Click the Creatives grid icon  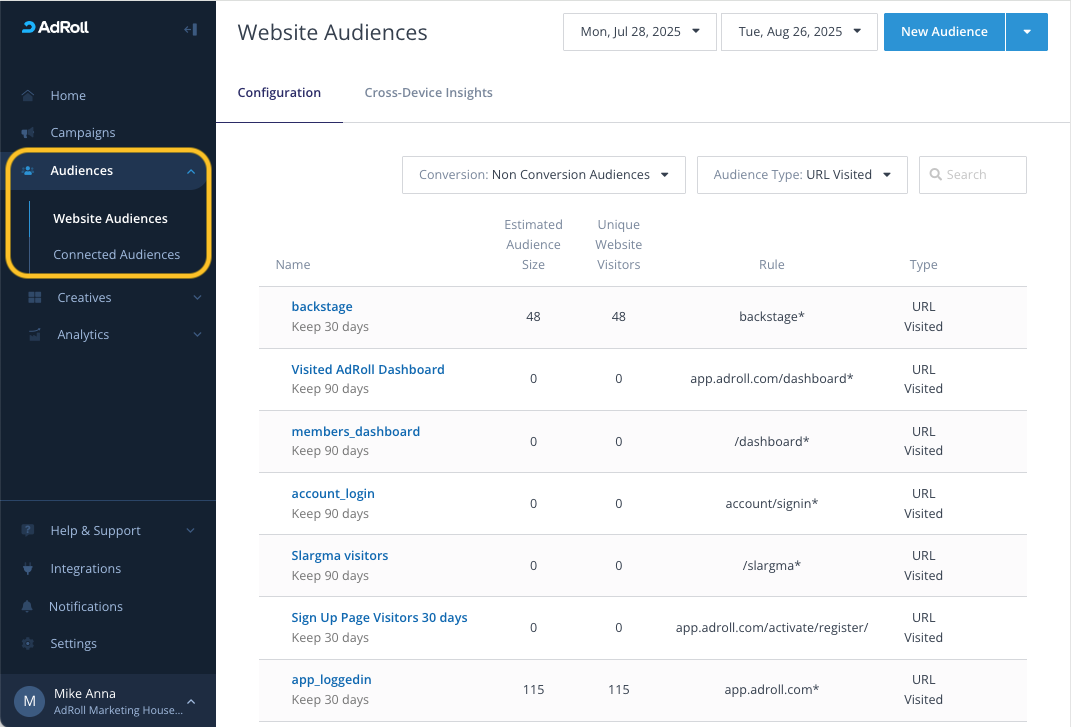click(x=34, y=298)
